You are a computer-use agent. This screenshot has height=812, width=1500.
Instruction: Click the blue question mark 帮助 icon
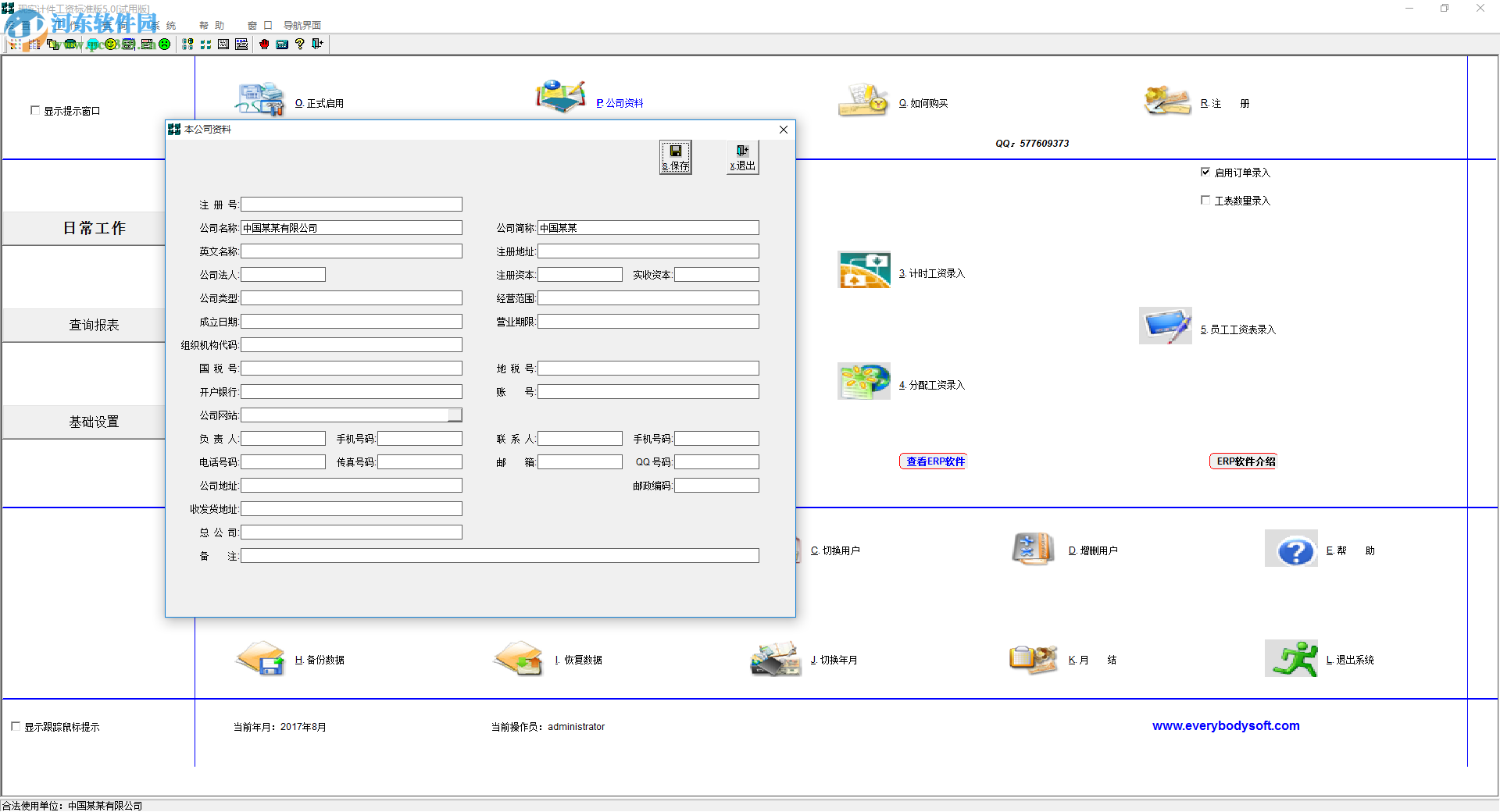(1291, 549)
